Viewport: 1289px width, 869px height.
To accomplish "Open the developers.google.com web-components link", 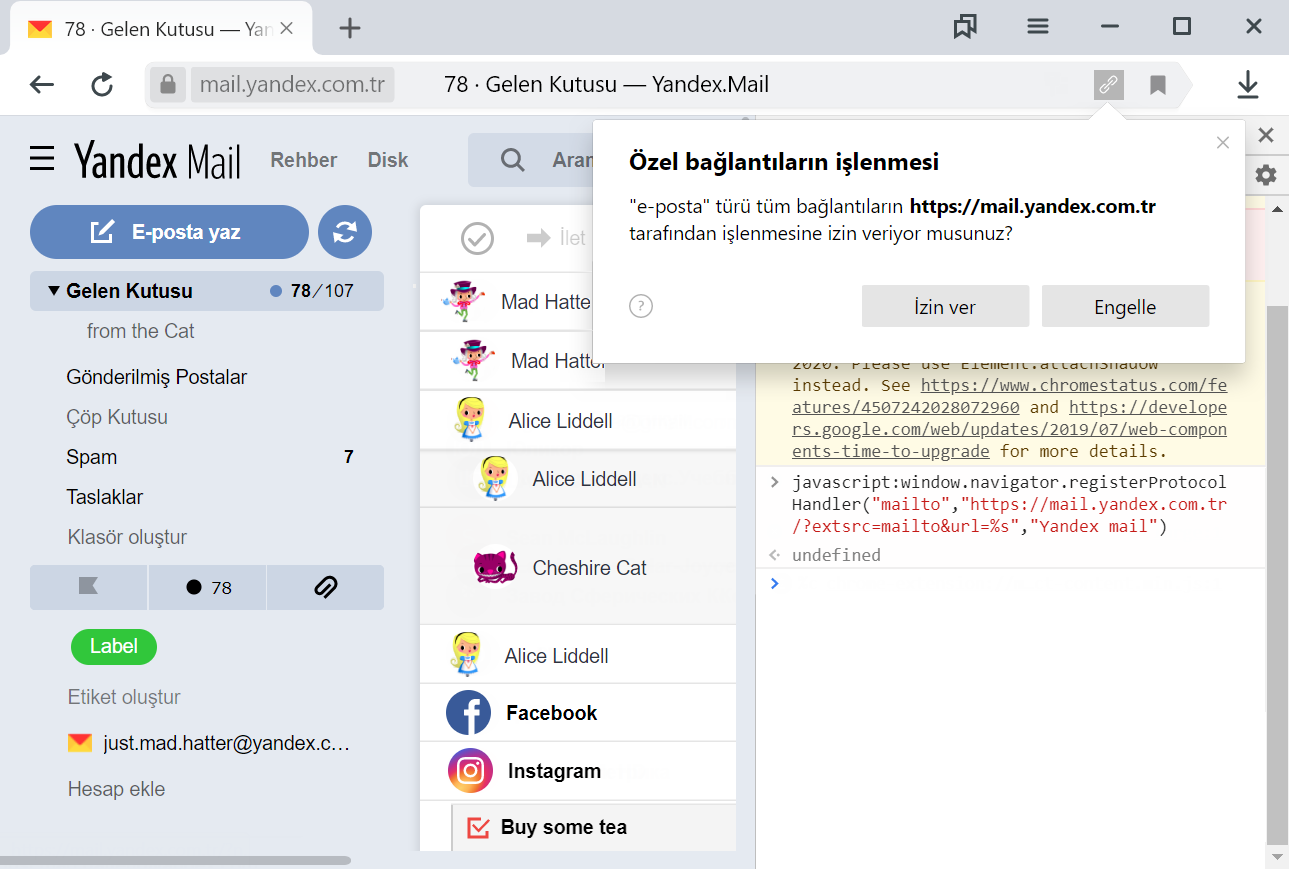I will 1010,430.
